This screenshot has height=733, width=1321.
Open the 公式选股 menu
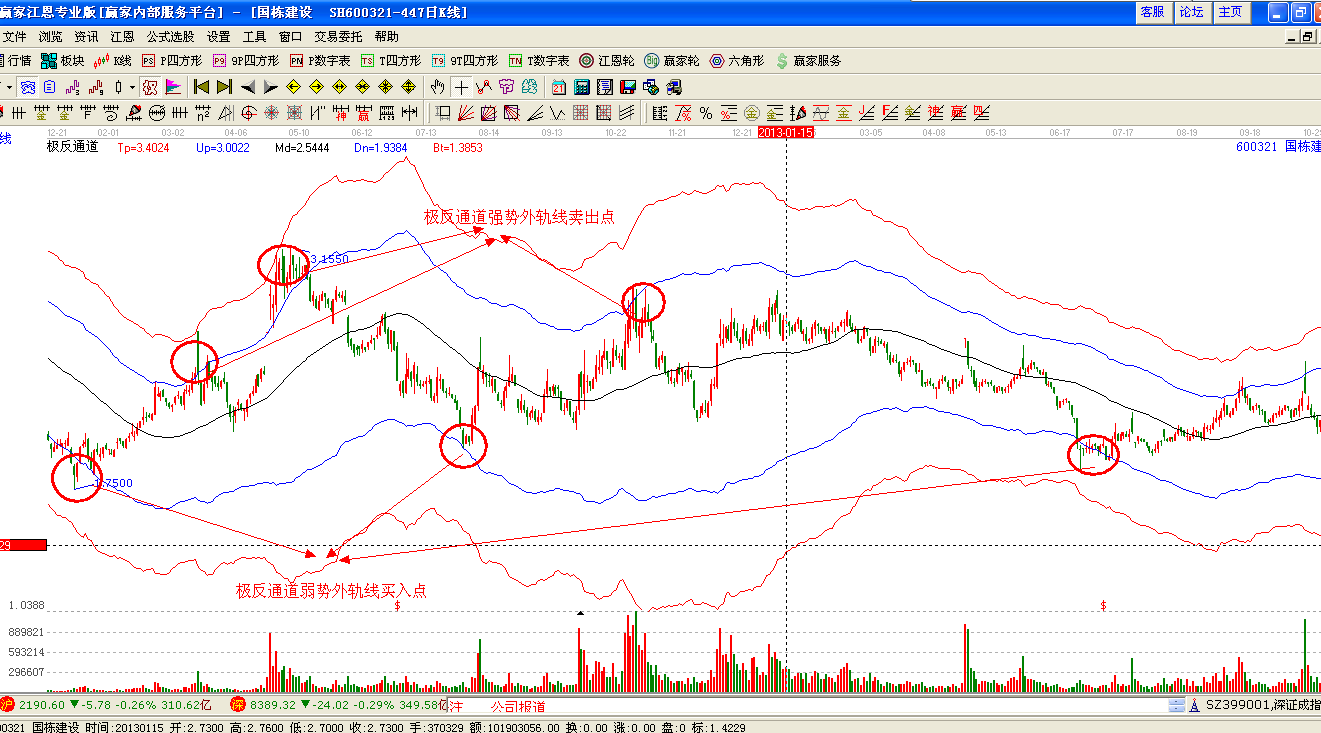pos(170,36)
